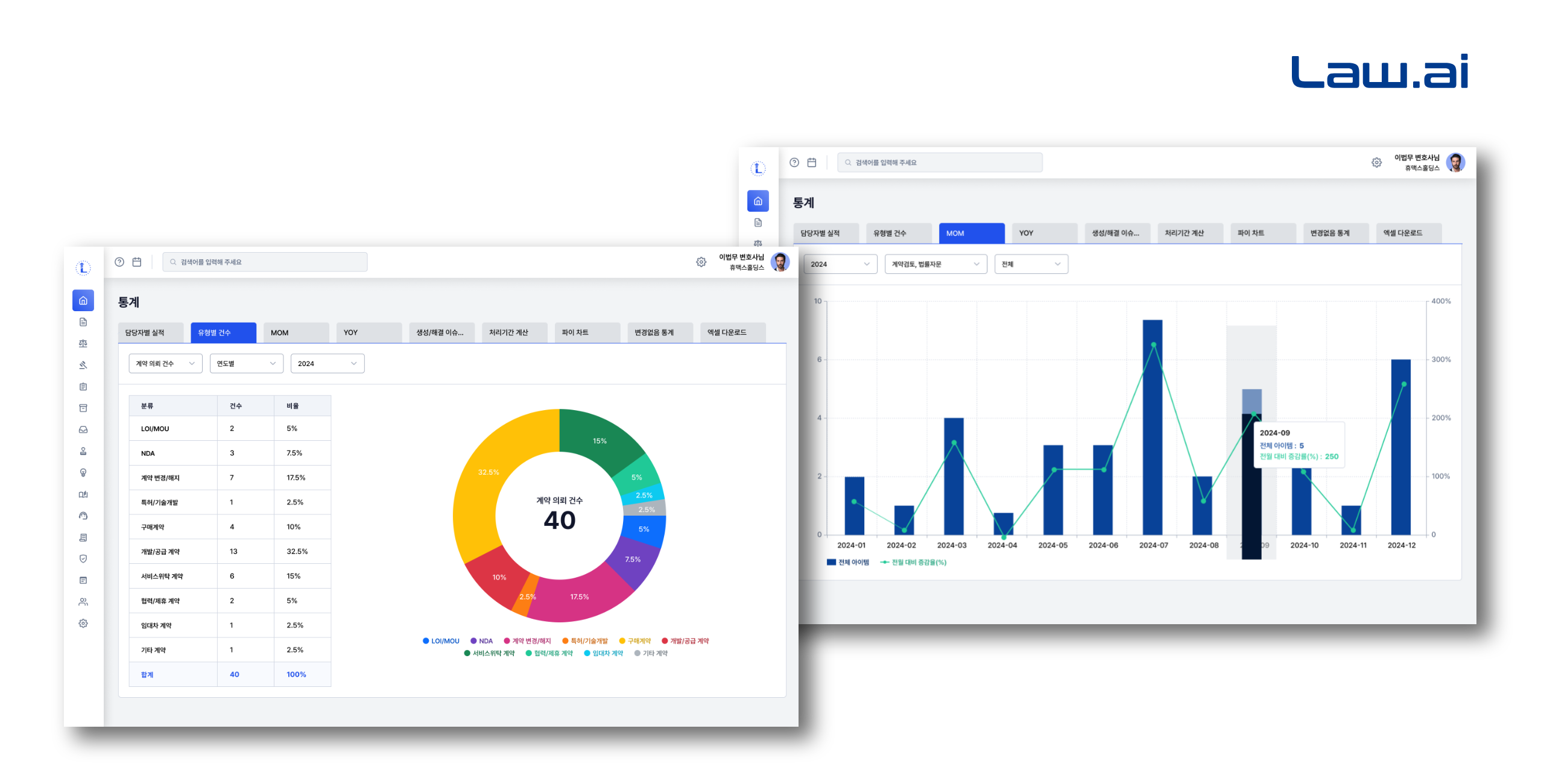
Task: Open the 연도별 period dropdown
Action: 246,364
